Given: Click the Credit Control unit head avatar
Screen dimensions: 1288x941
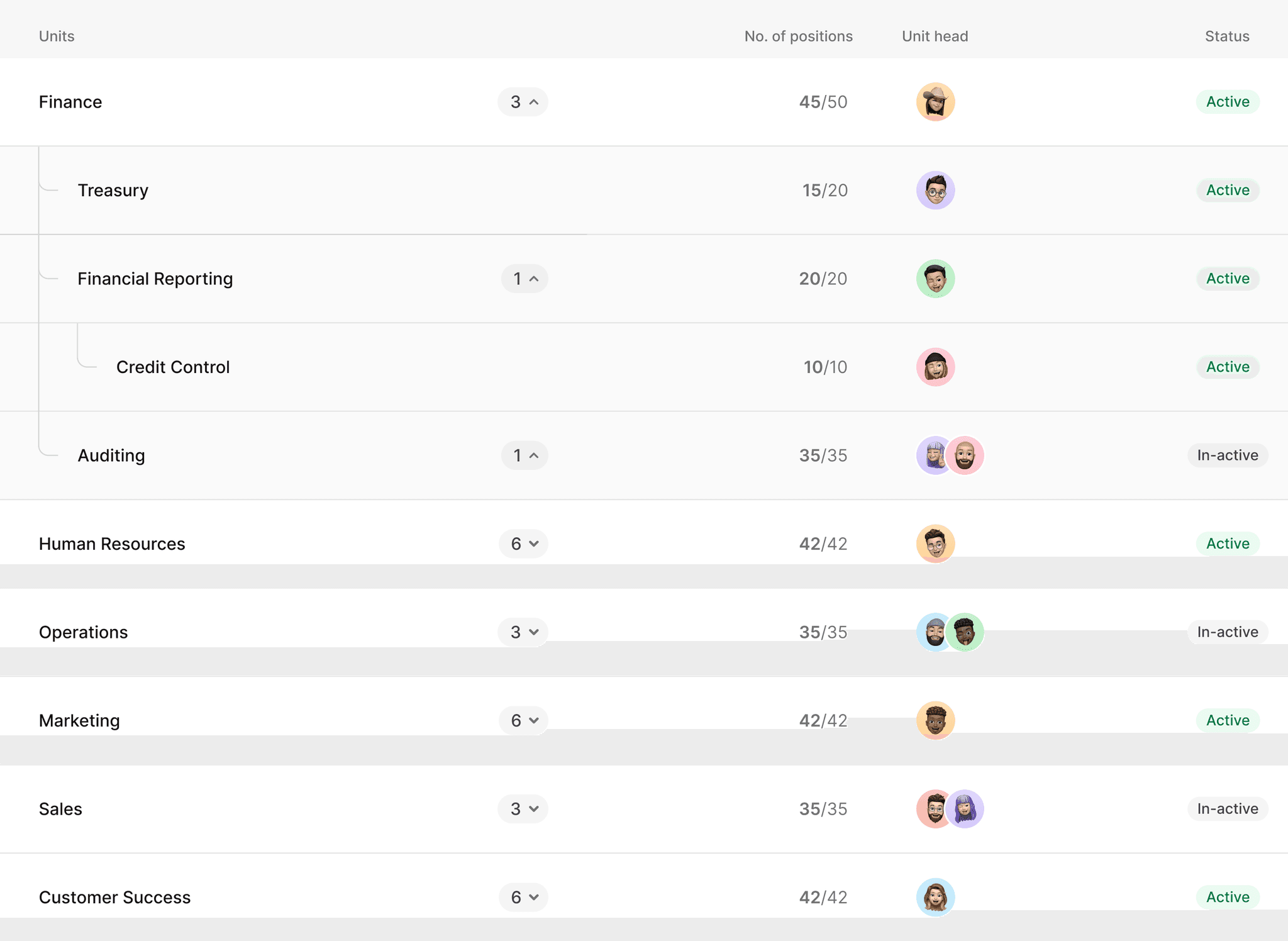Looking at the screenshot, I should point(935,367).
